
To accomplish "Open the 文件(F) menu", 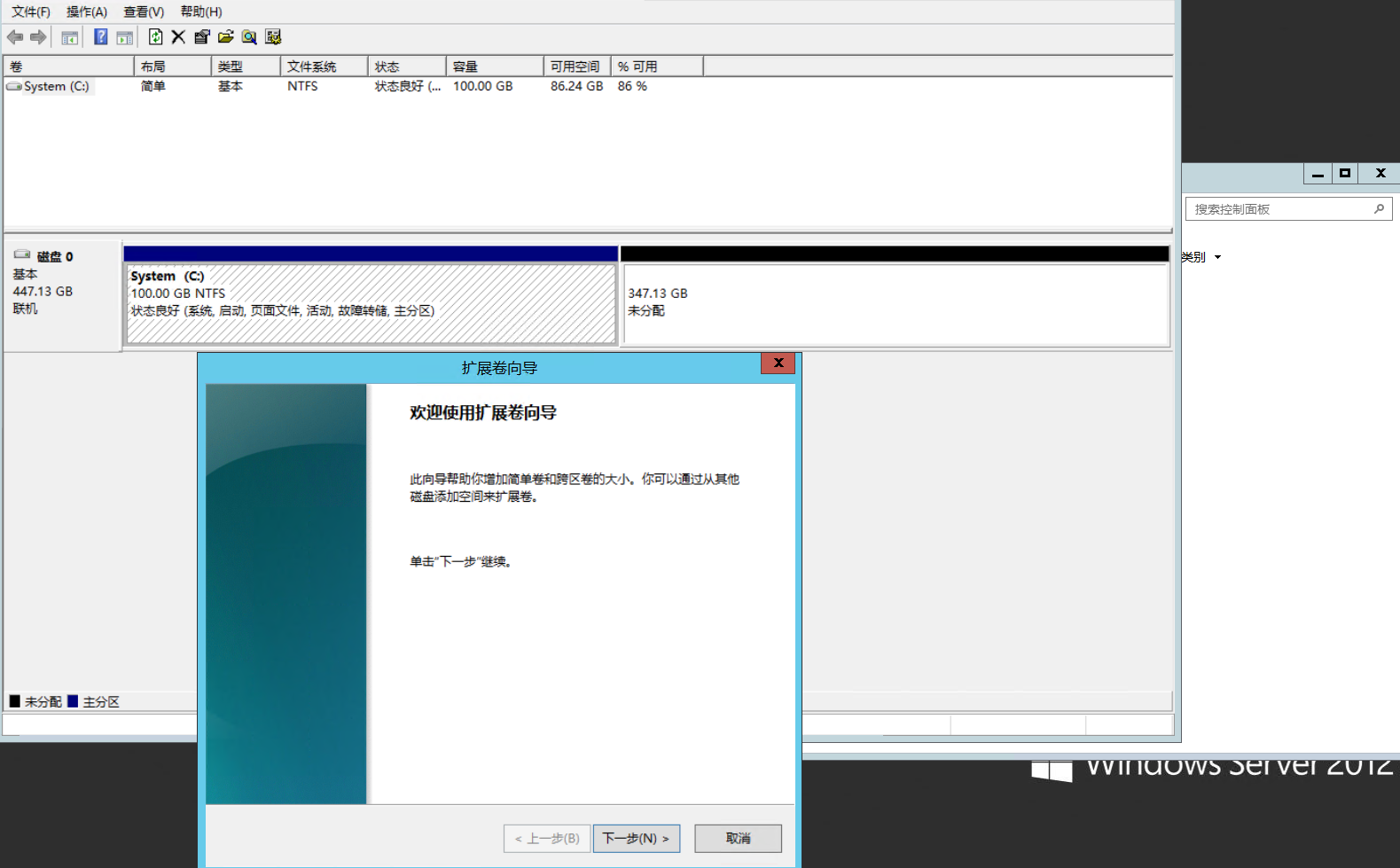I will click(31, 12).
